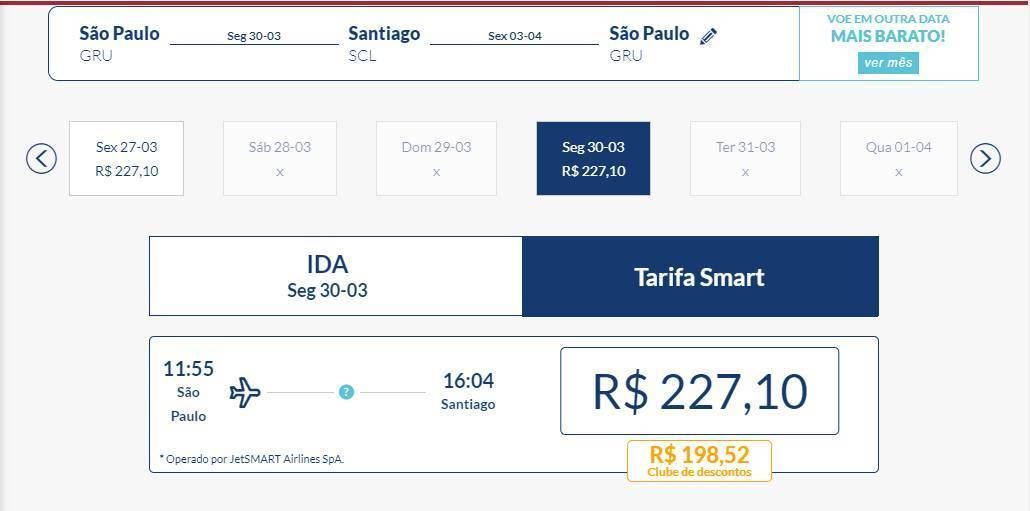The width and height of the screenshot is (1030, 511).
Task: Click the Tarifa Smart header
Action: [700, 277]
